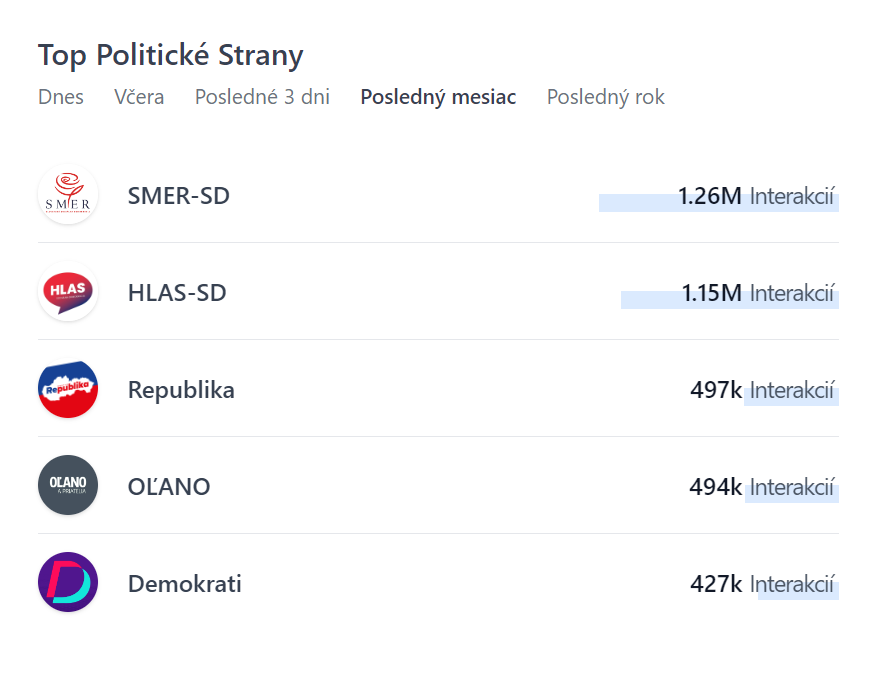Go to the OĽANO party name
Viewport: 876px width, 685px height.
[169, 487]
